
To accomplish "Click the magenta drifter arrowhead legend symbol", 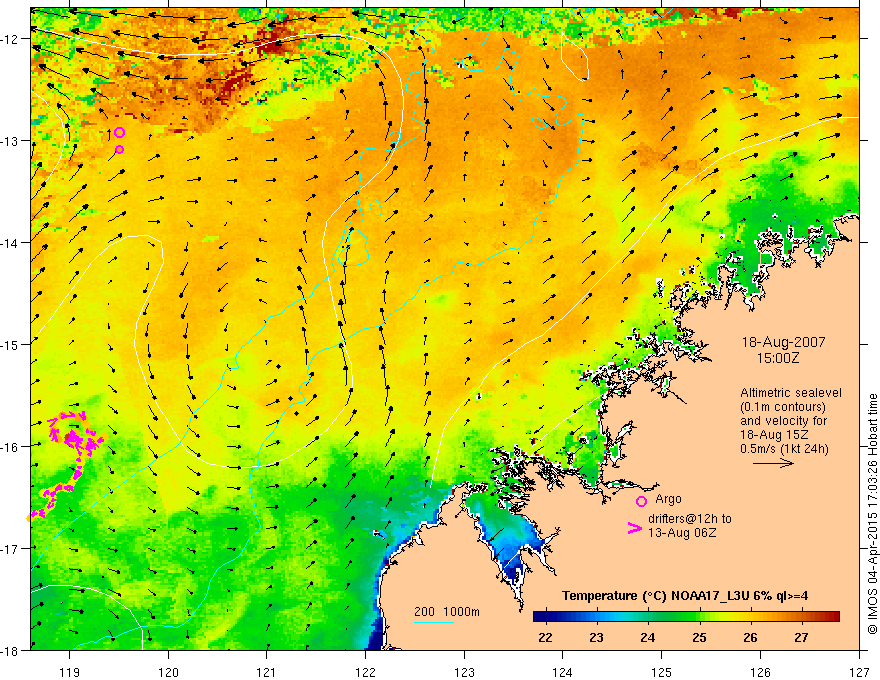I will tap(634, 527).
